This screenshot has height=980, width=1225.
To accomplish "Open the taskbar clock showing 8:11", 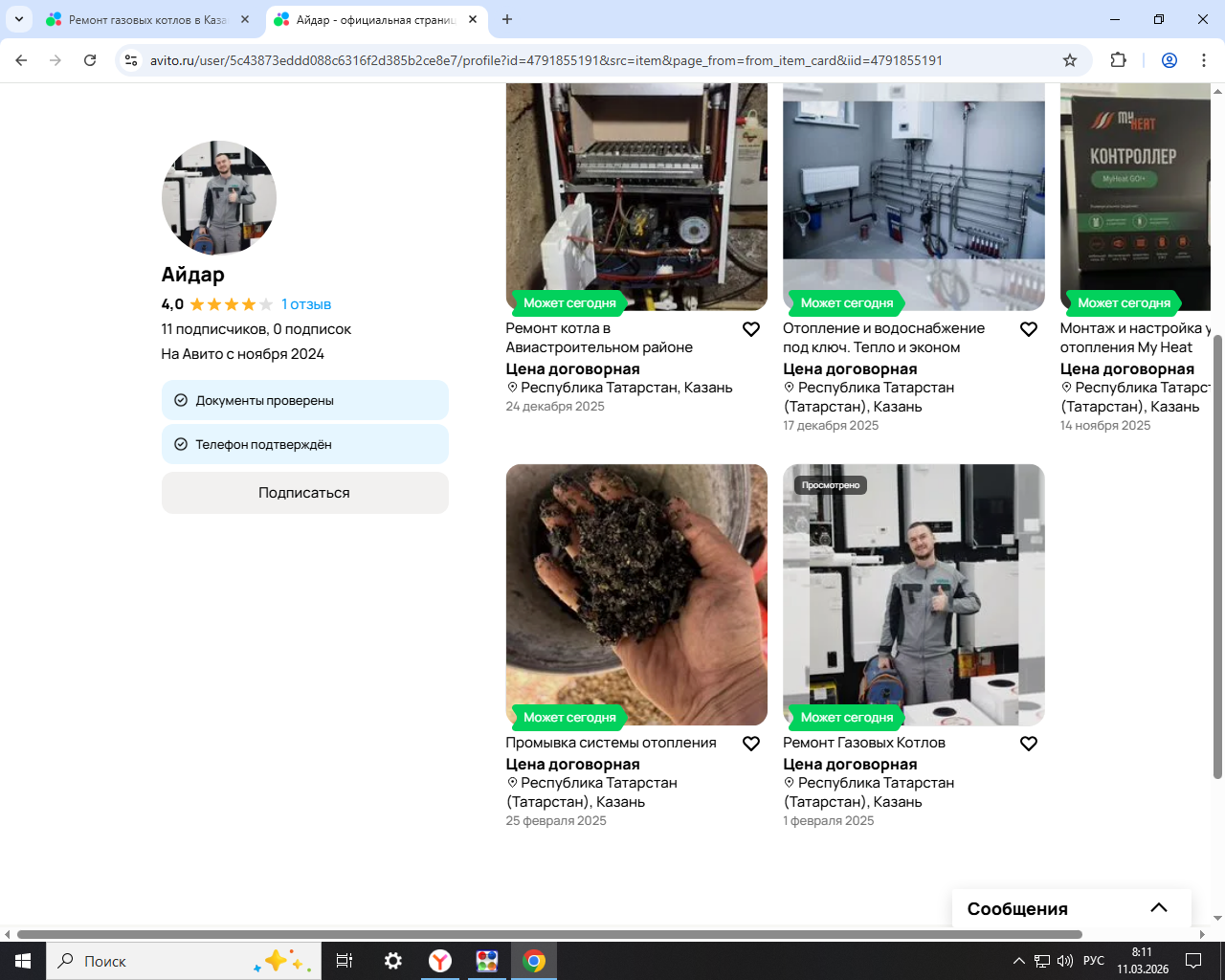I will tap(1143, 961).
